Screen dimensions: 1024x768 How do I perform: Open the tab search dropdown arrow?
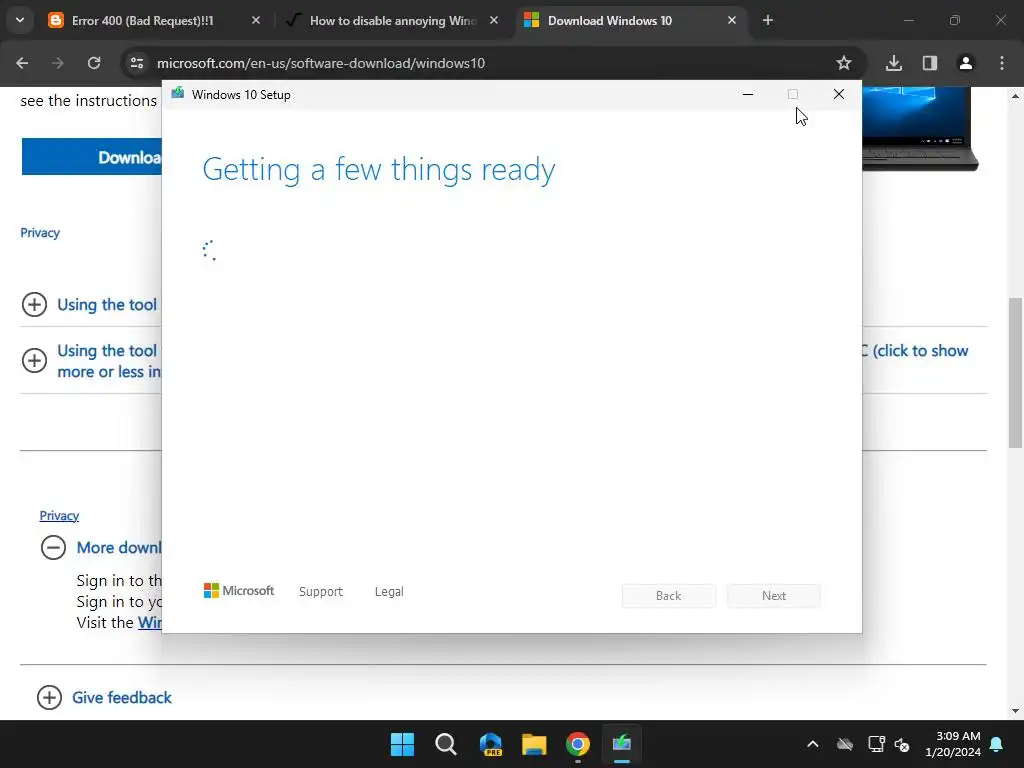pos(20,20)
